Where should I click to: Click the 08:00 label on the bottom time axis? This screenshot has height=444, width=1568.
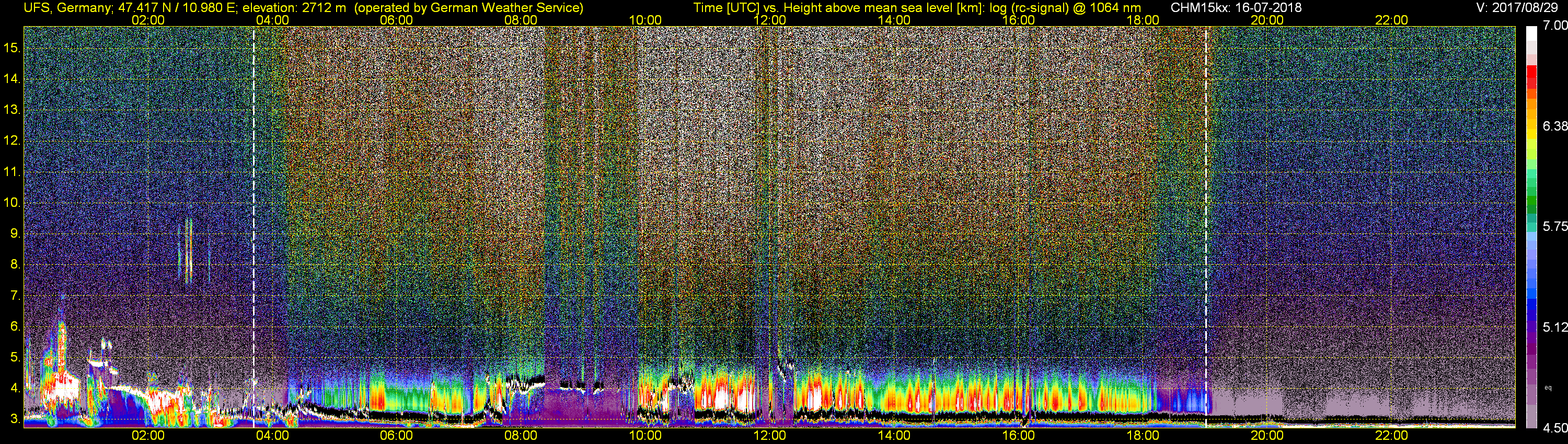tap(521, 436)
